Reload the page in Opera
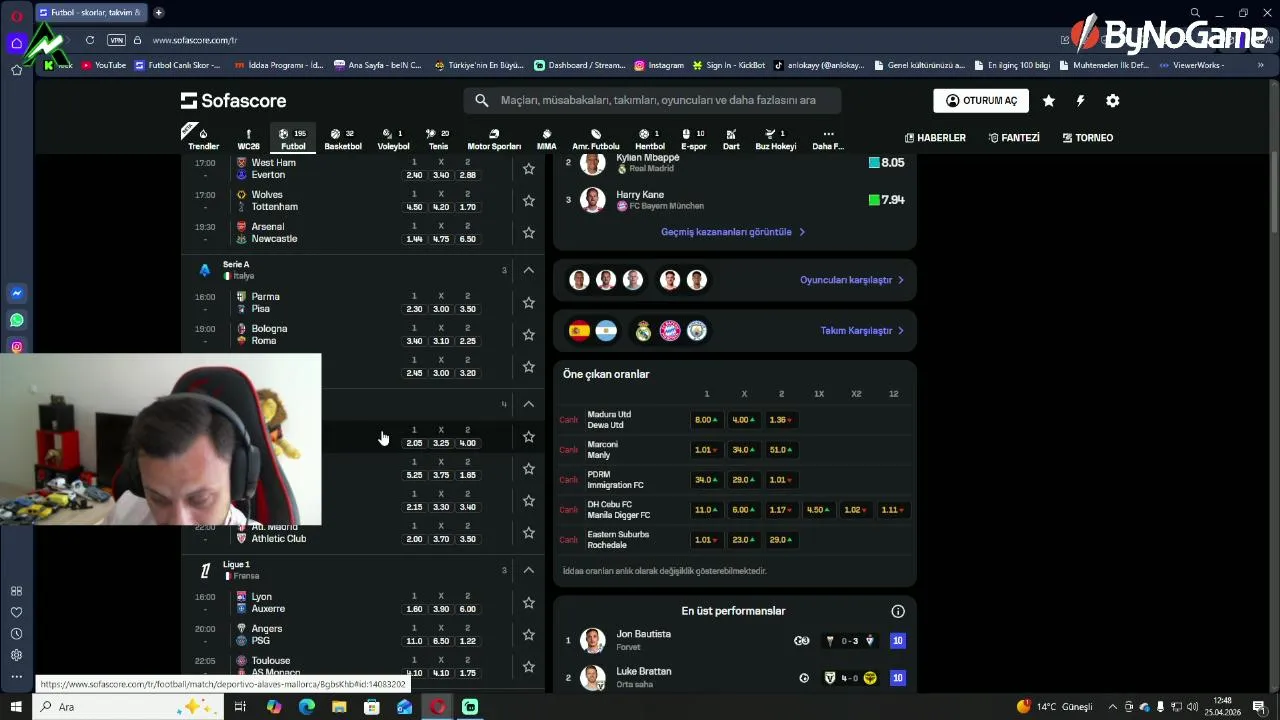The height and width of the screenshot is (720, 1280). (x=90, y=40)
